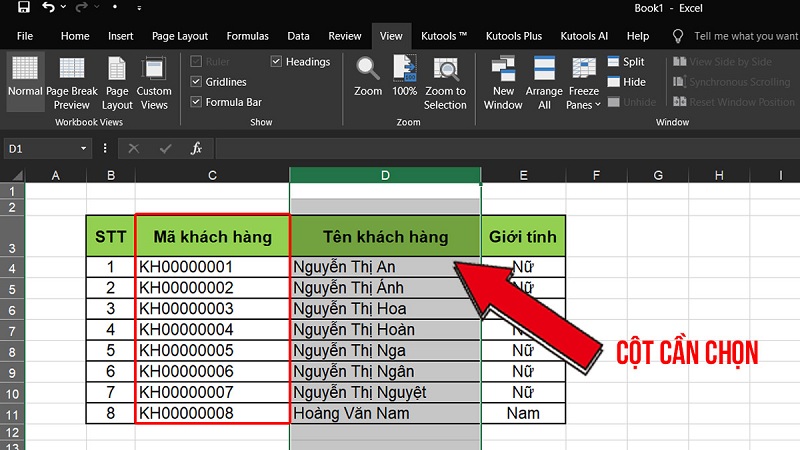Hide the current window
The height and width of the screenshot is (450, 800).
(x=627, y=82)
